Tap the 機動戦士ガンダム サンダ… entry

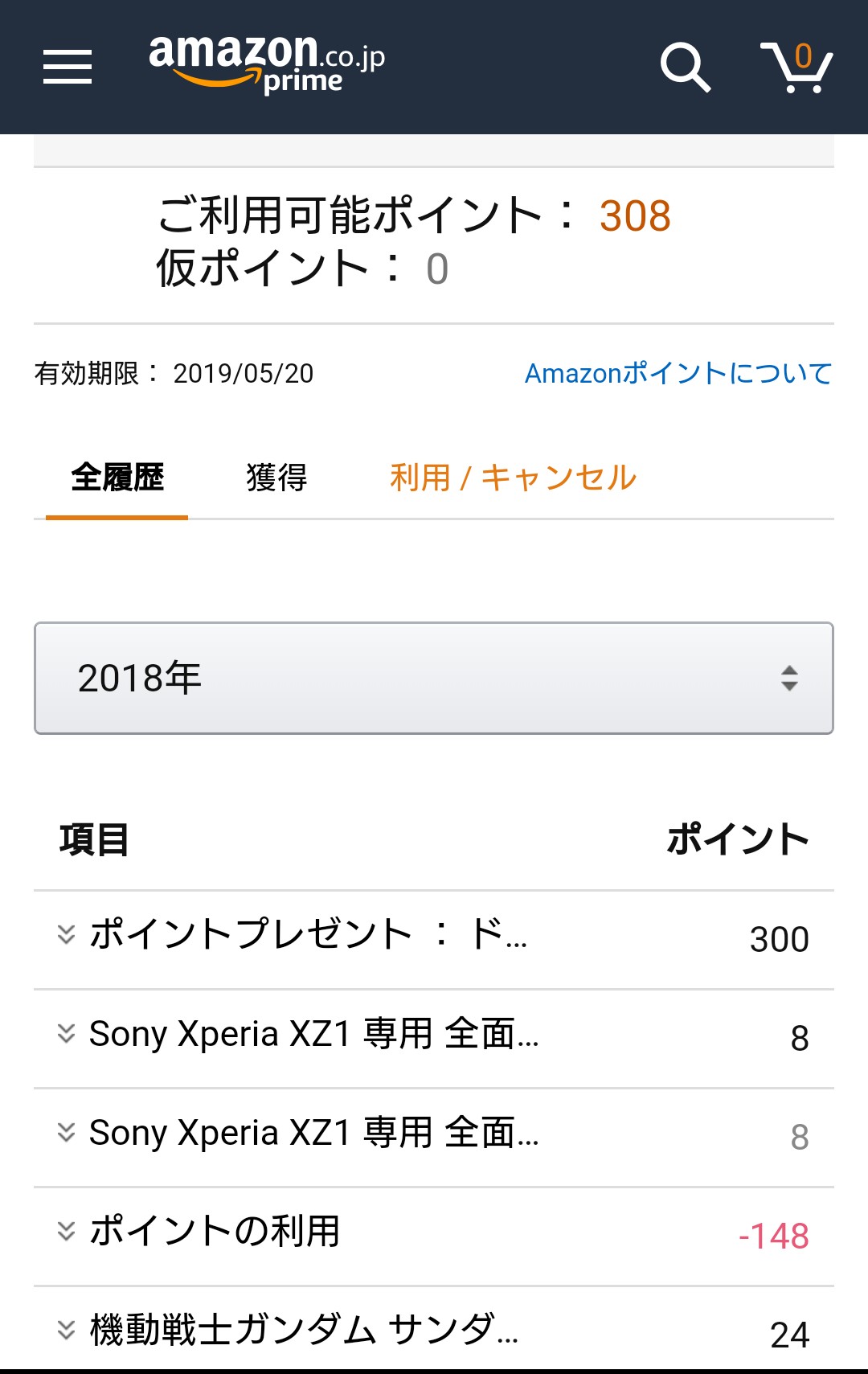point(304,1330)
